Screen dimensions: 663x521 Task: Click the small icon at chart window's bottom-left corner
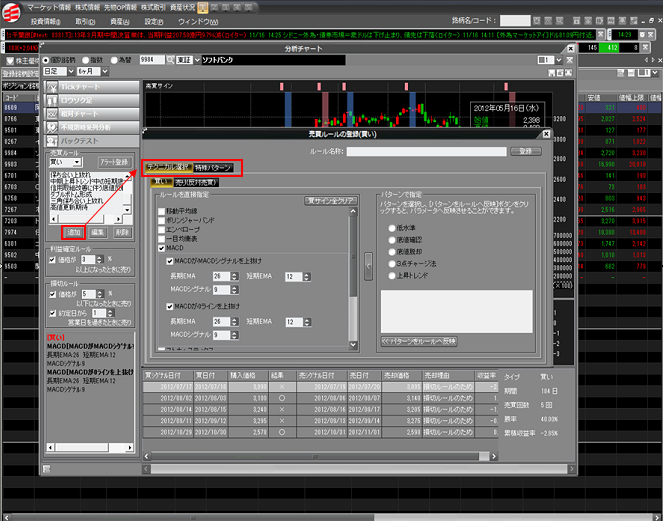pos(47,469)
